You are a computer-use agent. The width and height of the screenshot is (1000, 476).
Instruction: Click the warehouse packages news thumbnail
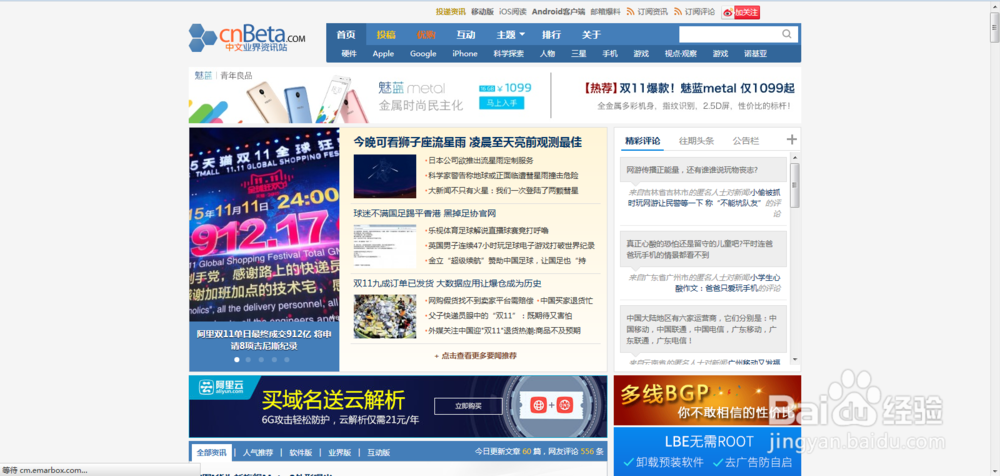(x=385, y=316)
